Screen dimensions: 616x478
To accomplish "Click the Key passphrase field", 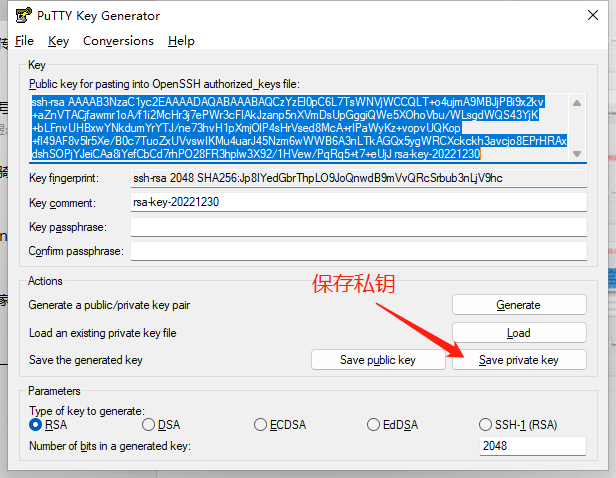I will pyautogui.click(x=357, y=226).
